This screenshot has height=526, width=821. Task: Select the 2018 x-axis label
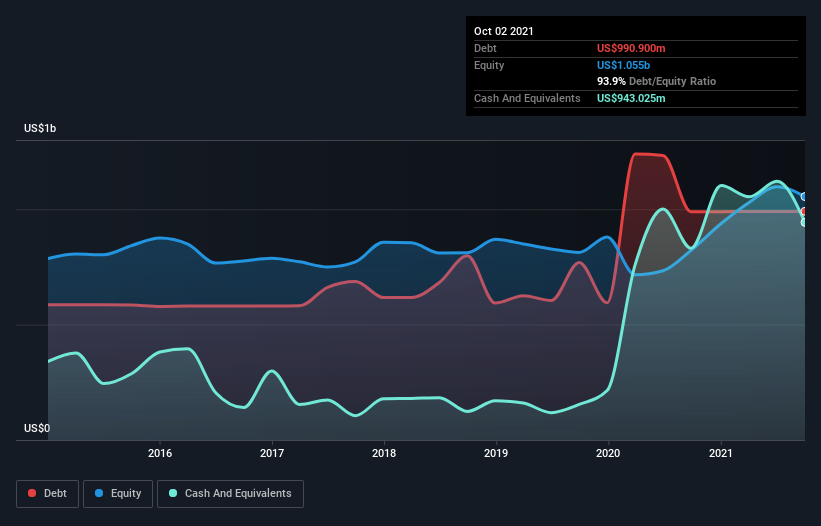384,453
